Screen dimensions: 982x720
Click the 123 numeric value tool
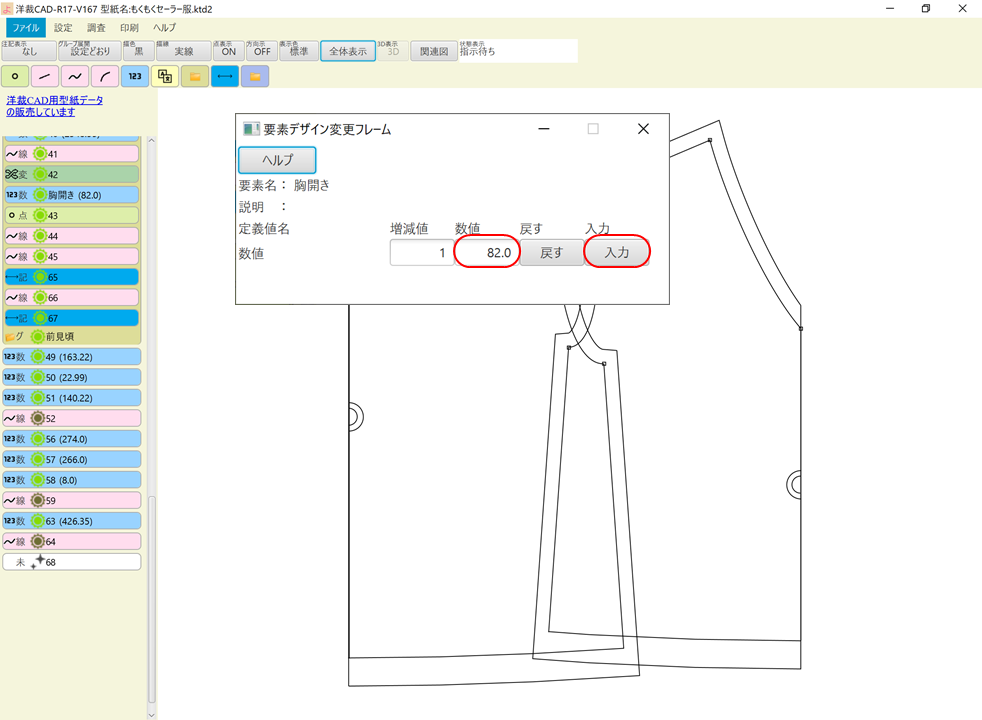(133, 76)
